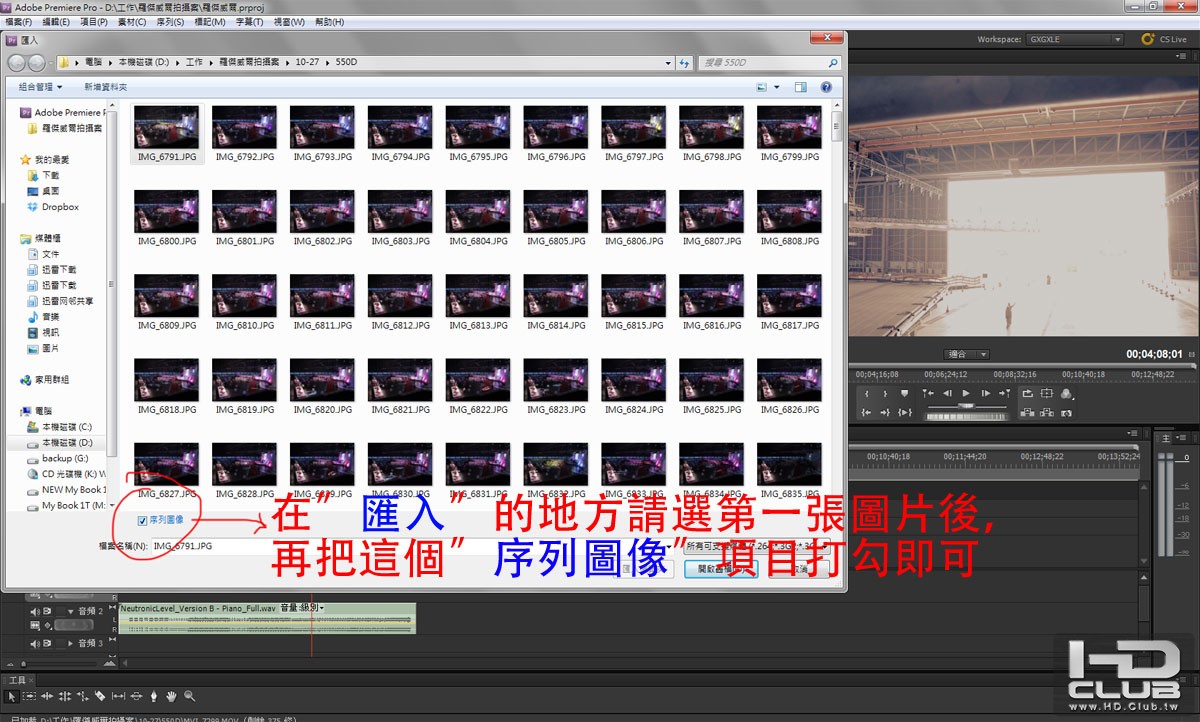Select the Razor tool
Screen dimensions: 1200x722
point(100,696)
